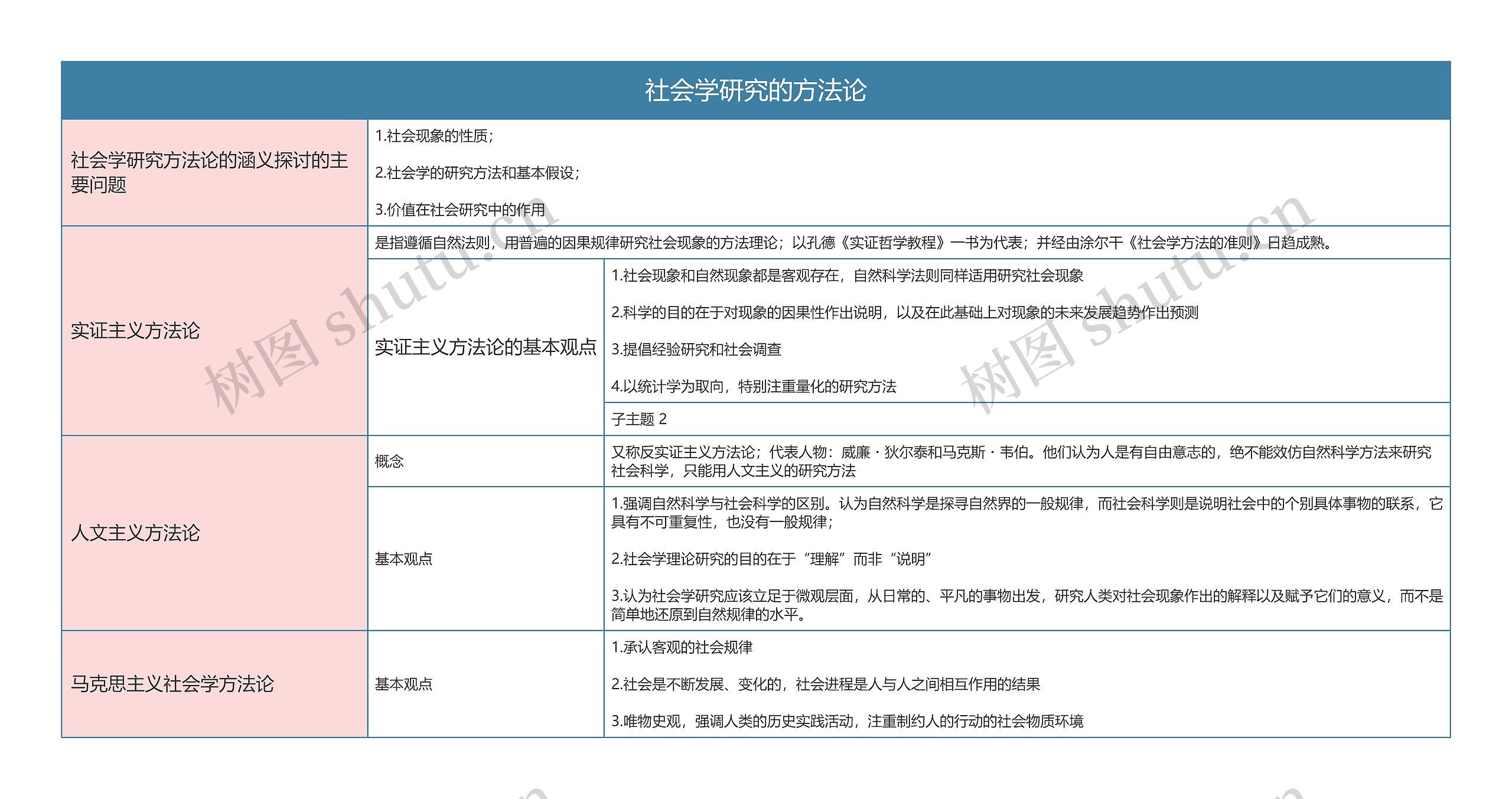Select line 2.科学的目的在于对现象的因果性作出说明
1512x799 pixels.
(905, 312)
